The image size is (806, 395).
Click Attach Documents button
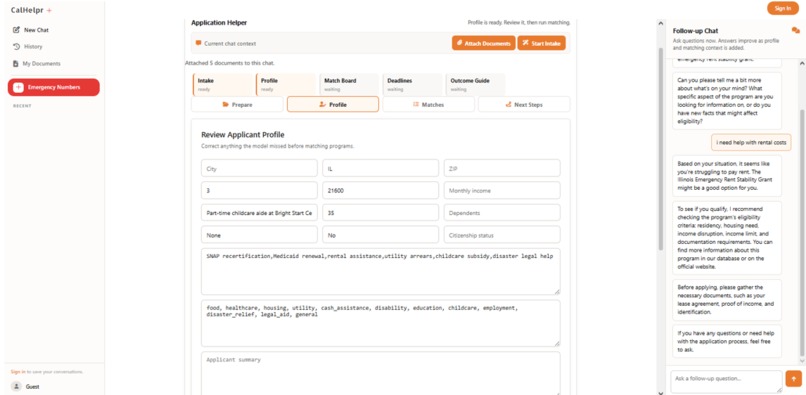tap(483, 43)
